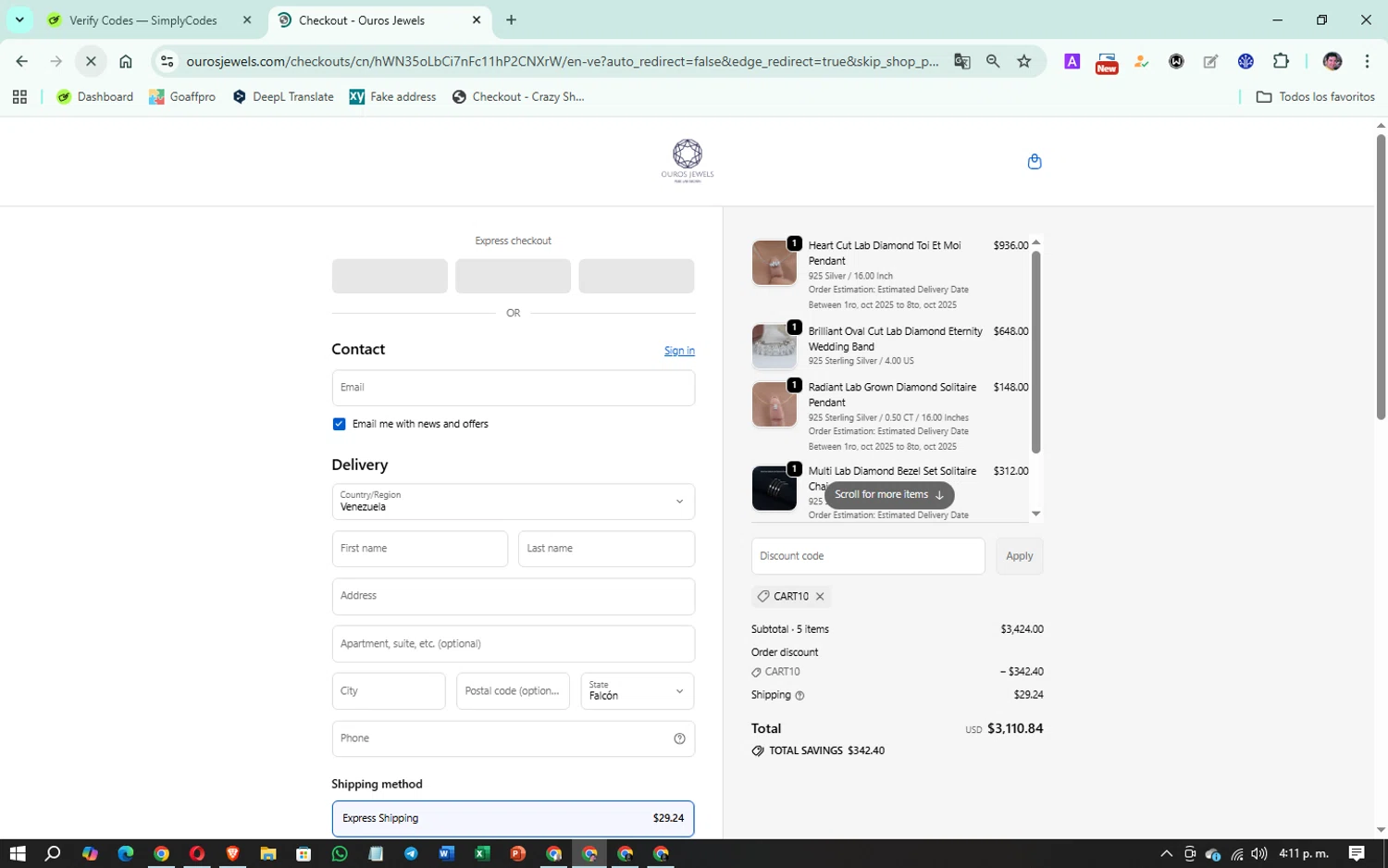Viewport: 1388px width, 868px height.
Task: Select the Express Shipping method option
Action: pyautogui.click(x=513, y=818)
